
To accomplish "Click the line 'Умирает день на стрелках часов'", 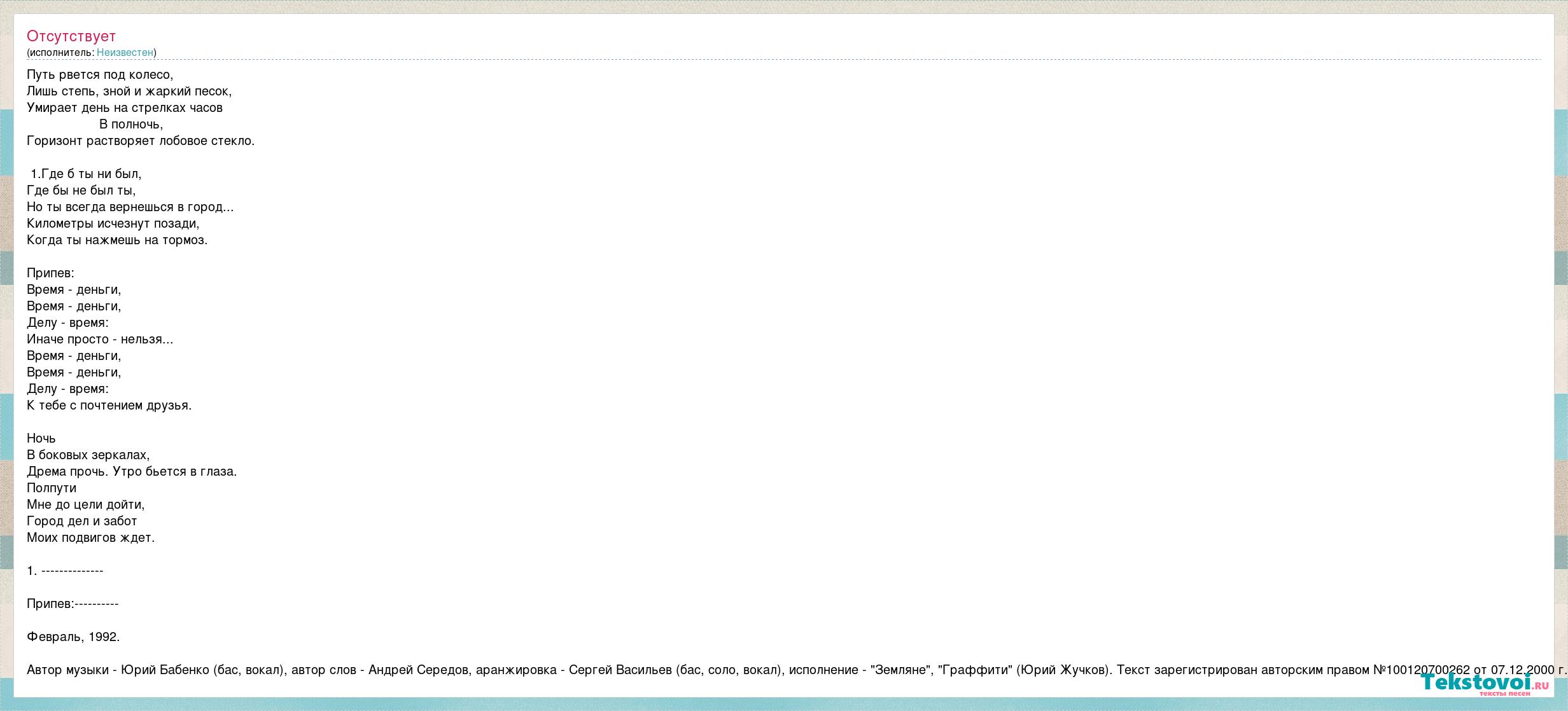I will pyautogui.click(x=125, y=107).
